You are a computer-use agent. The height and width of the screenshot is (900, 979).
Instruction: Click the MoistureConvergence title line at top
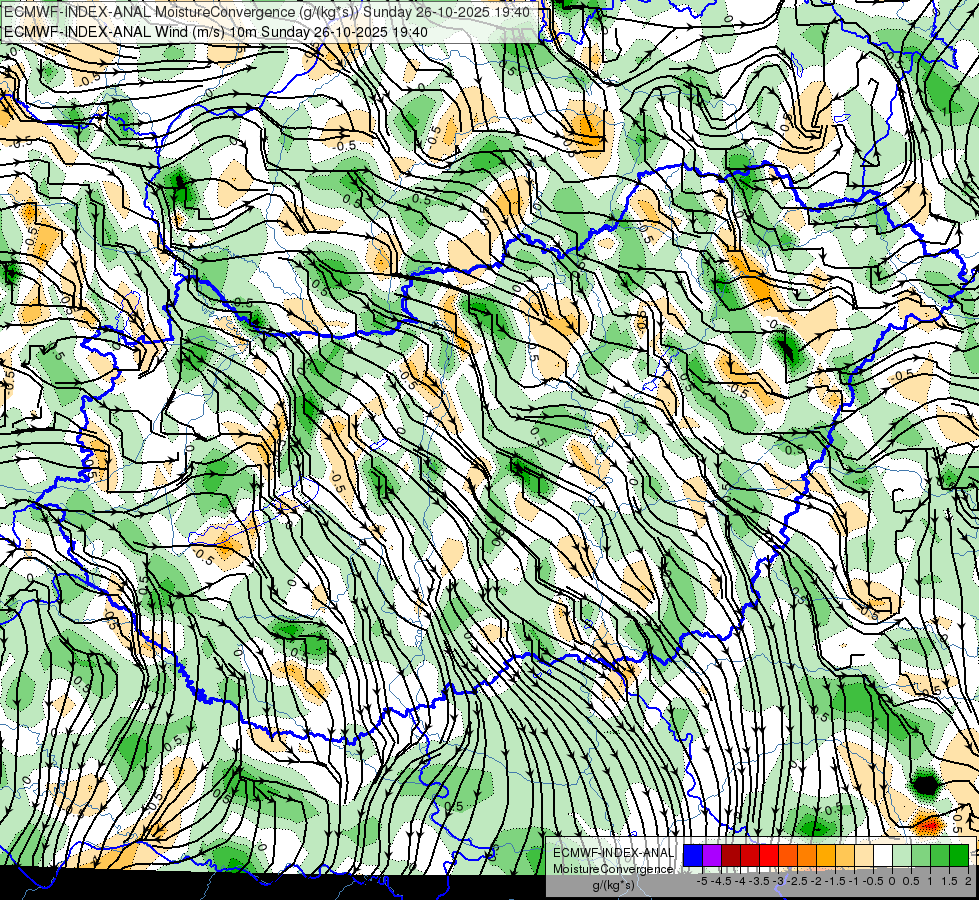pos(268,12)
